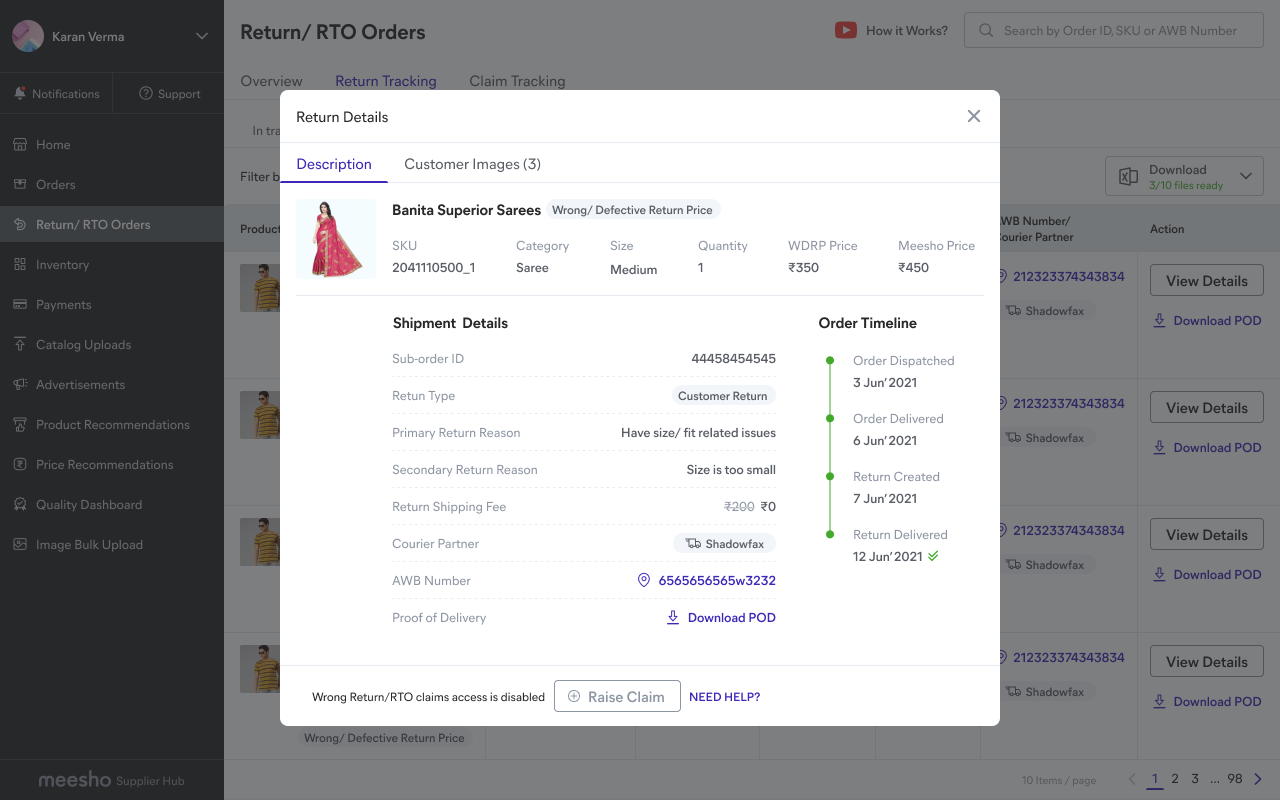The height and width of the screenshot is (800, 1280).
Task: Click the search by Order ID field
Action: click(1114, 30)
